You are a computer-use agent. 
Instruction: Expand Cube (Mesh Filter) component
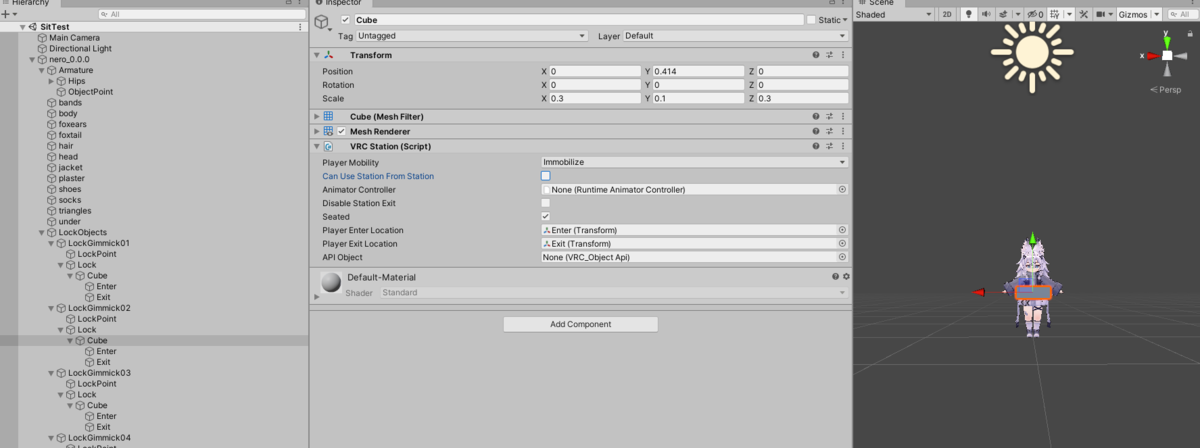pyautogui.click(x=317, y=116)
